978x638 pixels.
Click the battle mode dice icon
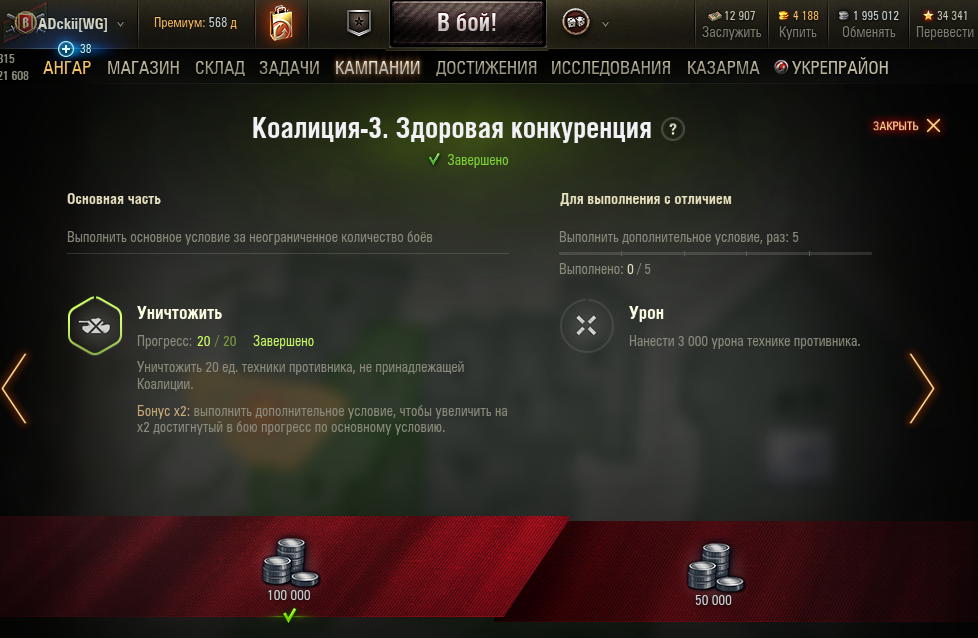(x=575, y=23)
